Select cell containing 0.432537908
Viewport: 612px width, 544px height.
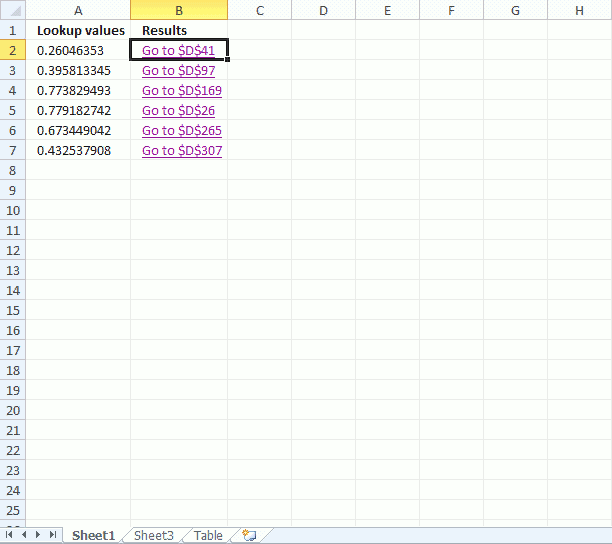point(78,150)
